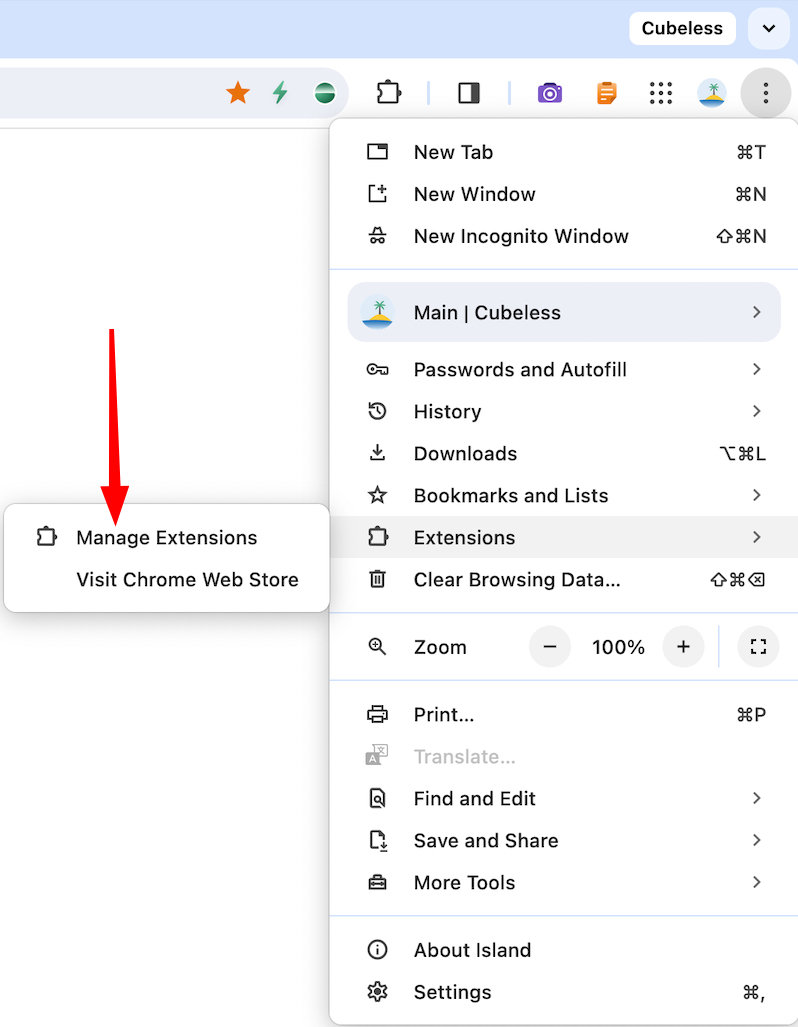Expand the Extensions submenu entry
This screenshot has height=1027, width=798.
tap(563, 537)
